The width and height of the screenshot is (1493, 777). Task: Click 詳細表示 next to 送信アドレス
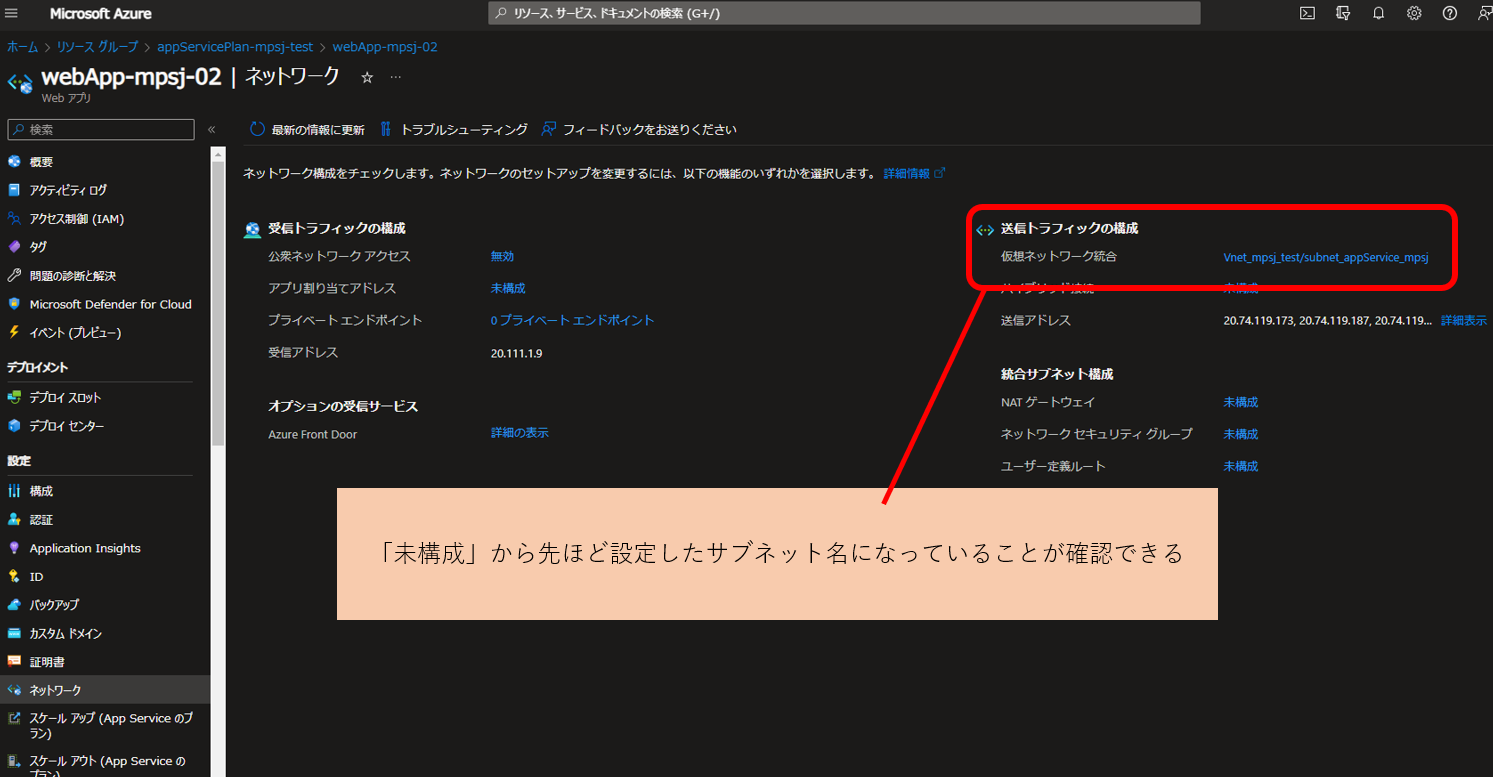pyautogui.click(x=1463, y=321)
